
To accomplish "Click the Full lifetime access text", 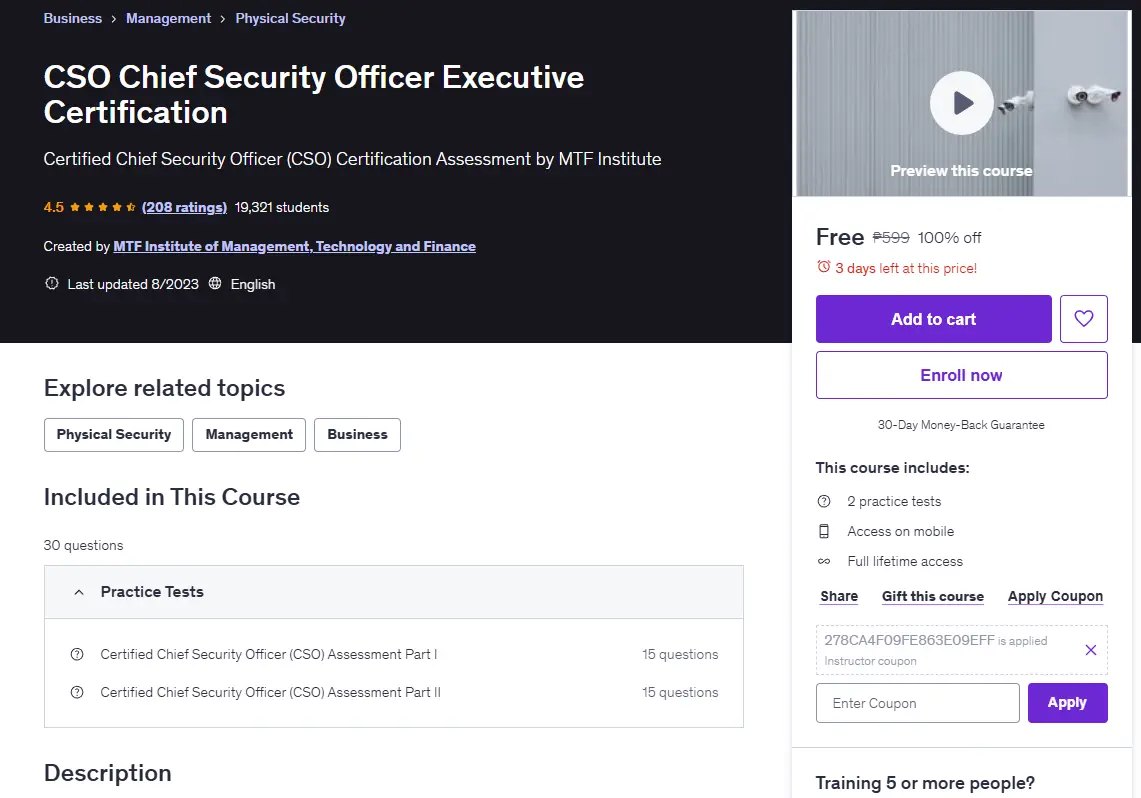I will click(x=905, y=561).
